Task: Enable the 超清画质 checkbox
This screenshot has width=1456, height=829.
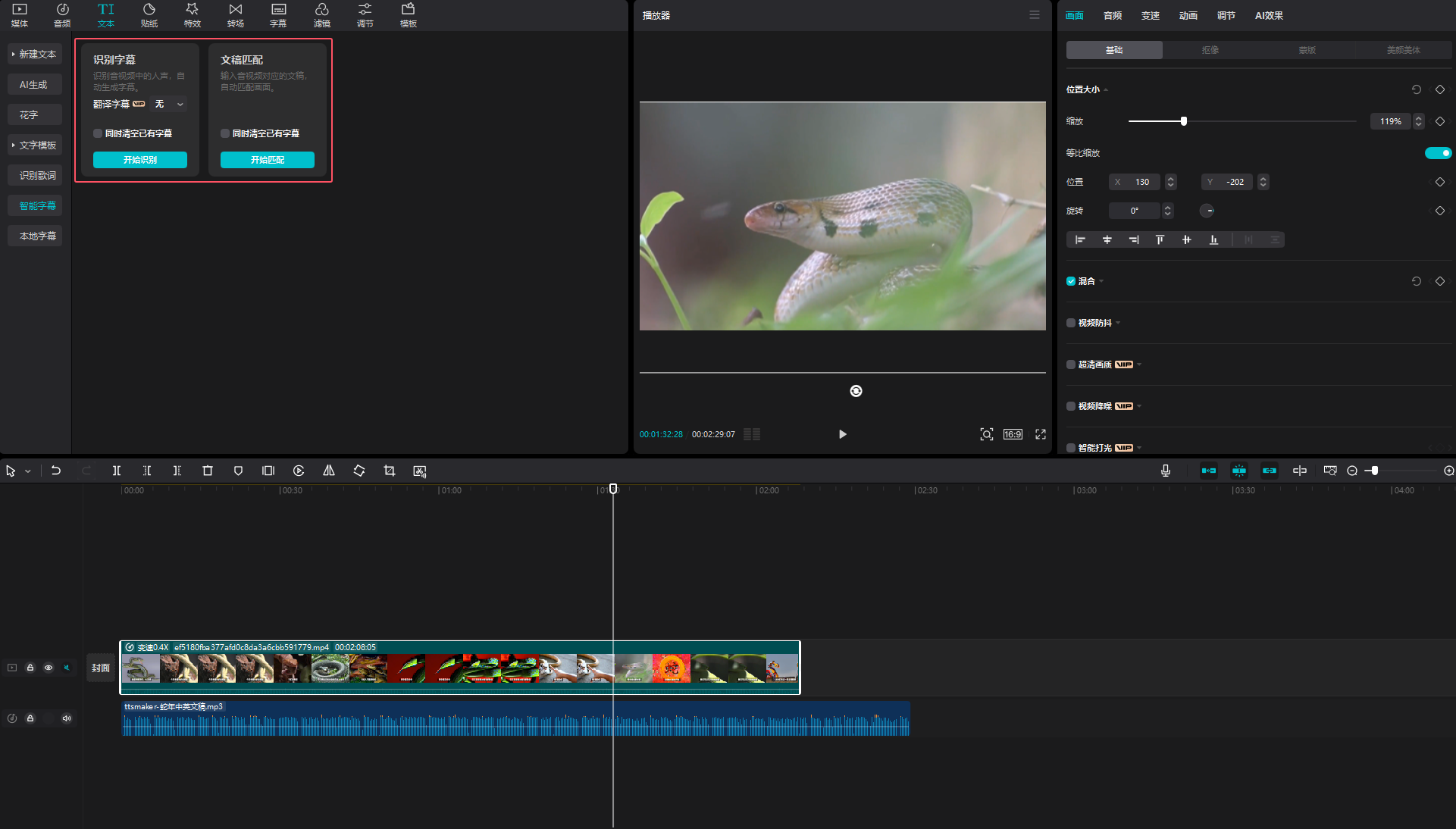Action: (1071, 364)
